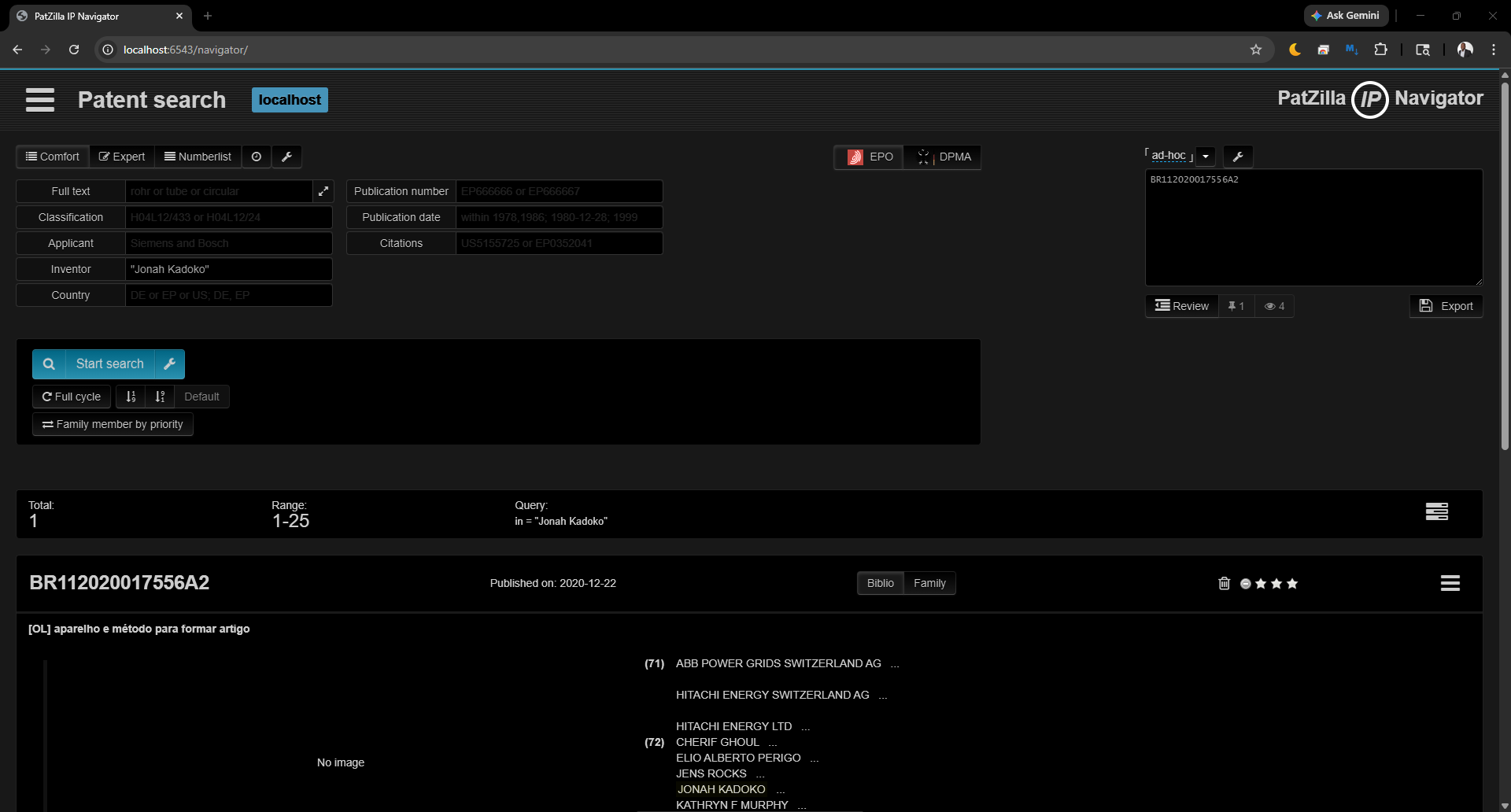Click the magnifier icon on Start search

[x=49, y=364]
